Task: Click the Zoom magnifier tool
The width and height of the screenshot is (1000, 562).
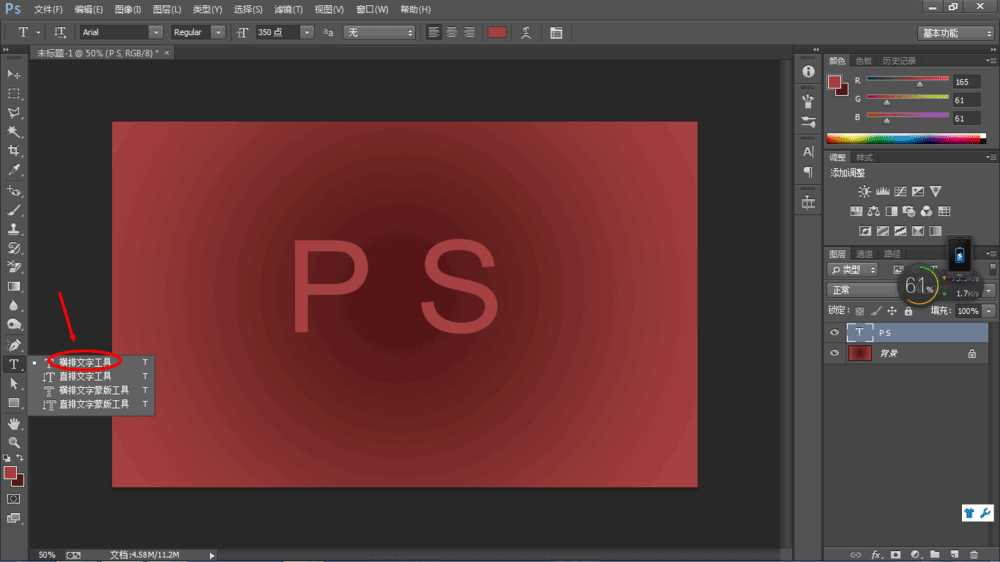Action: pyautogui.click(x=14, y=442)
